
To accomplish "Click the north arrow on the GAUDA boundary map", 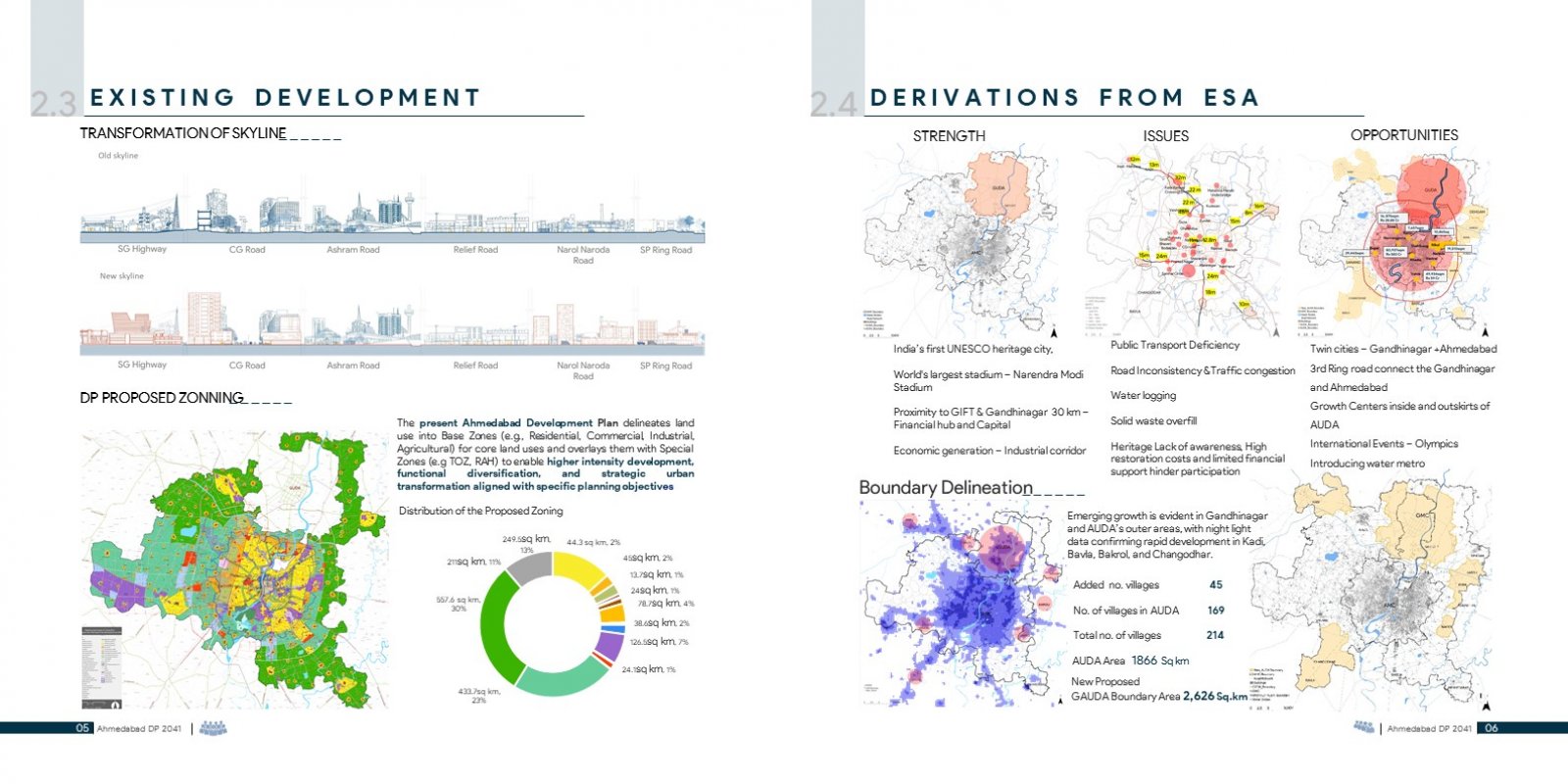I will coord(1487,704).
